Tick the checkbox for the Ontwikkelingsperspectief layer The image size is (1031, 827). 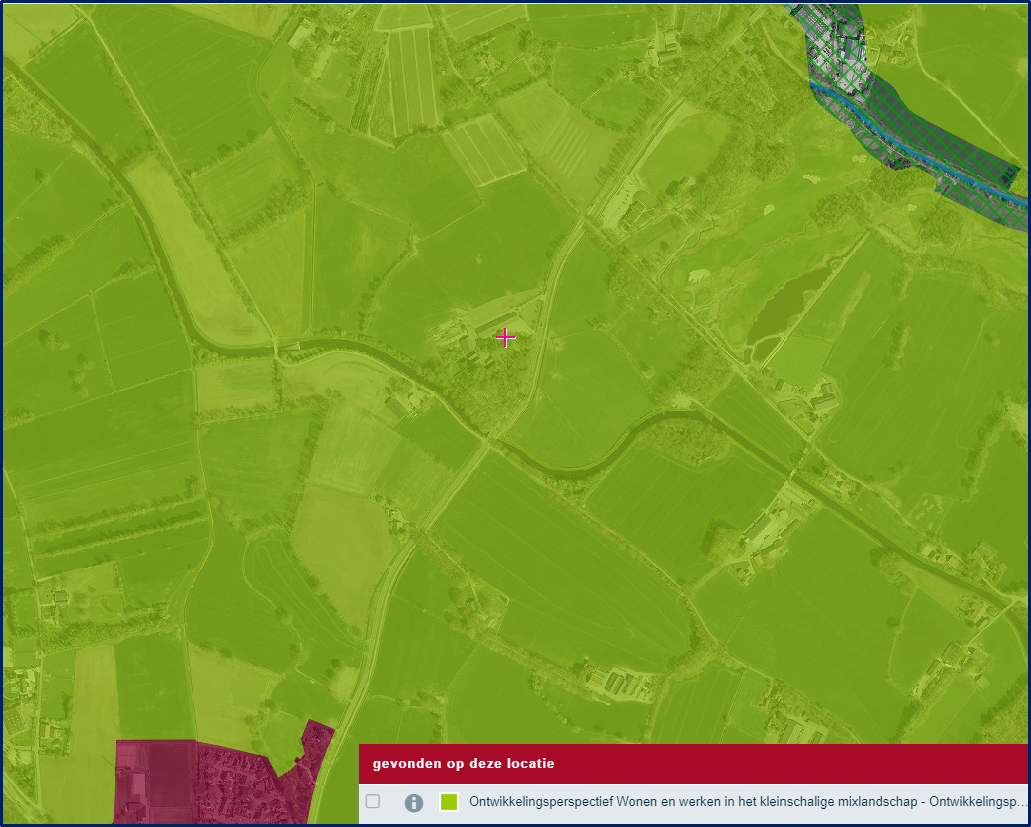click(373, 801)
